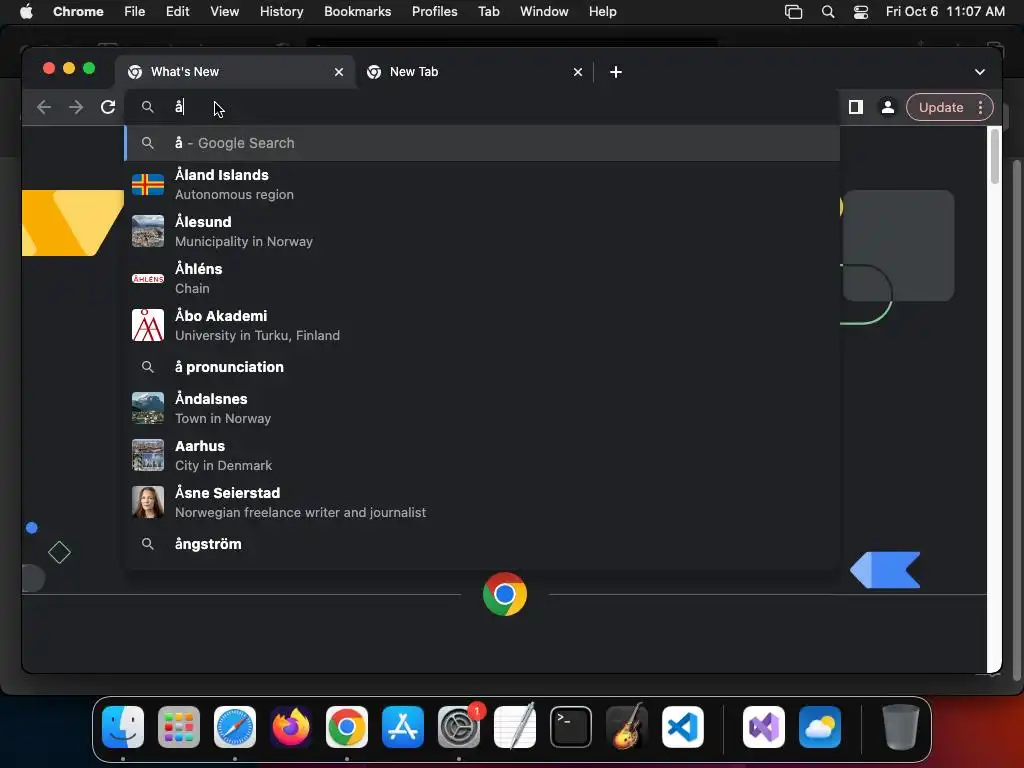The height and width of the screenshot is (768, 1024).
Task: Select the 'å - Google Search' suggestion
Action: pos(482,143)
